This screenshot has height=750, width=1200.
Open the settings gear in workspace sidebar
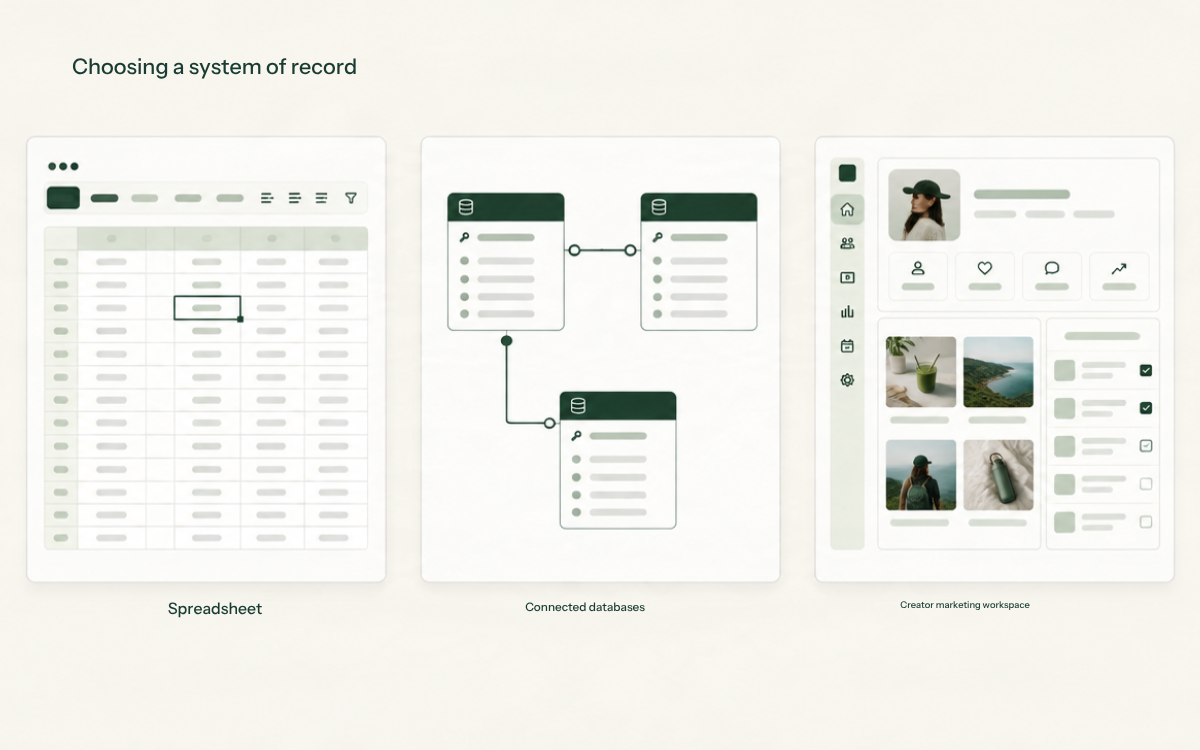pos(847,380)
